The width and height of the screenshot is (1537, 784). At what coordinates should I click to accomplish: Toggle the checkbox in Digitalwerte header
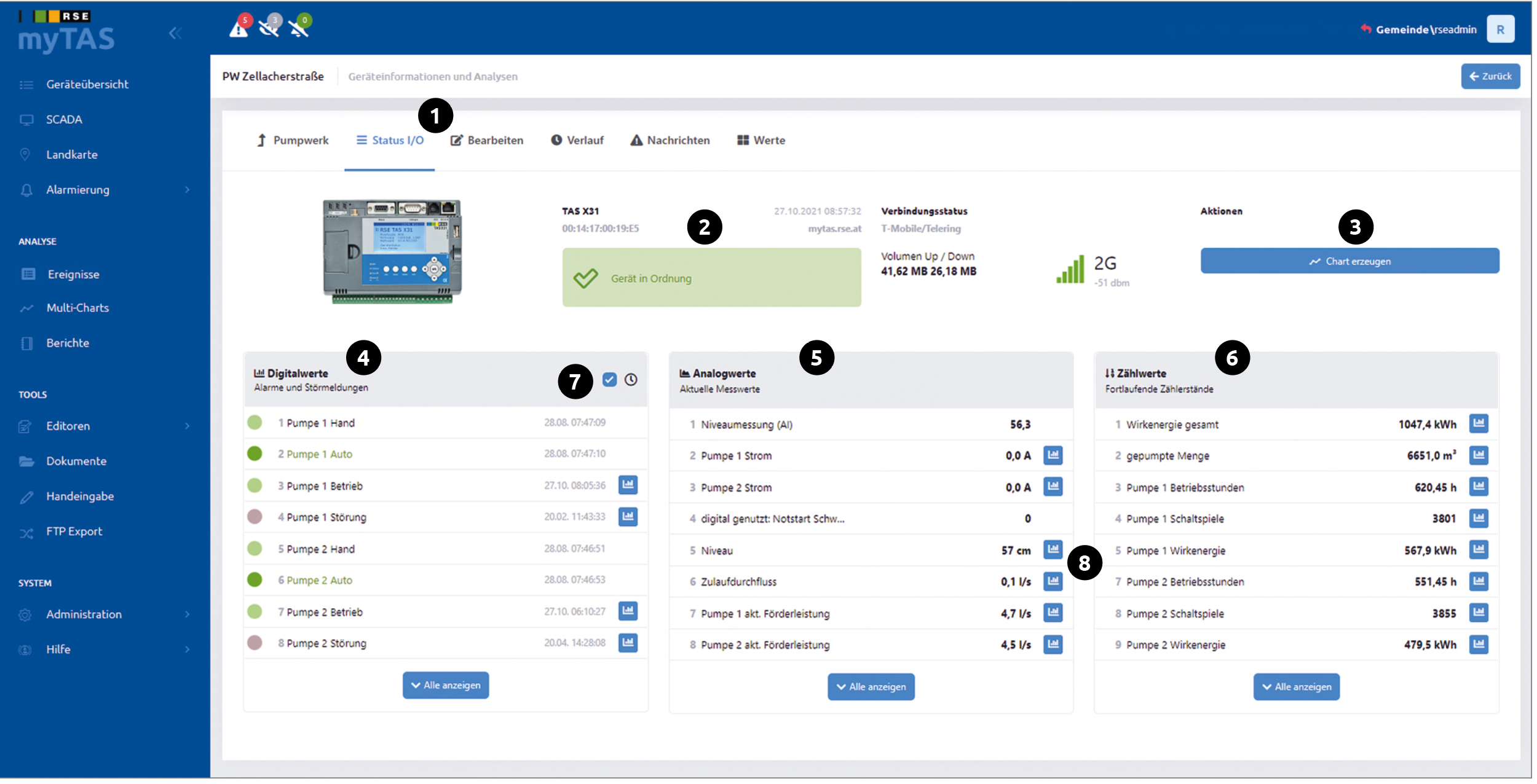609,380
